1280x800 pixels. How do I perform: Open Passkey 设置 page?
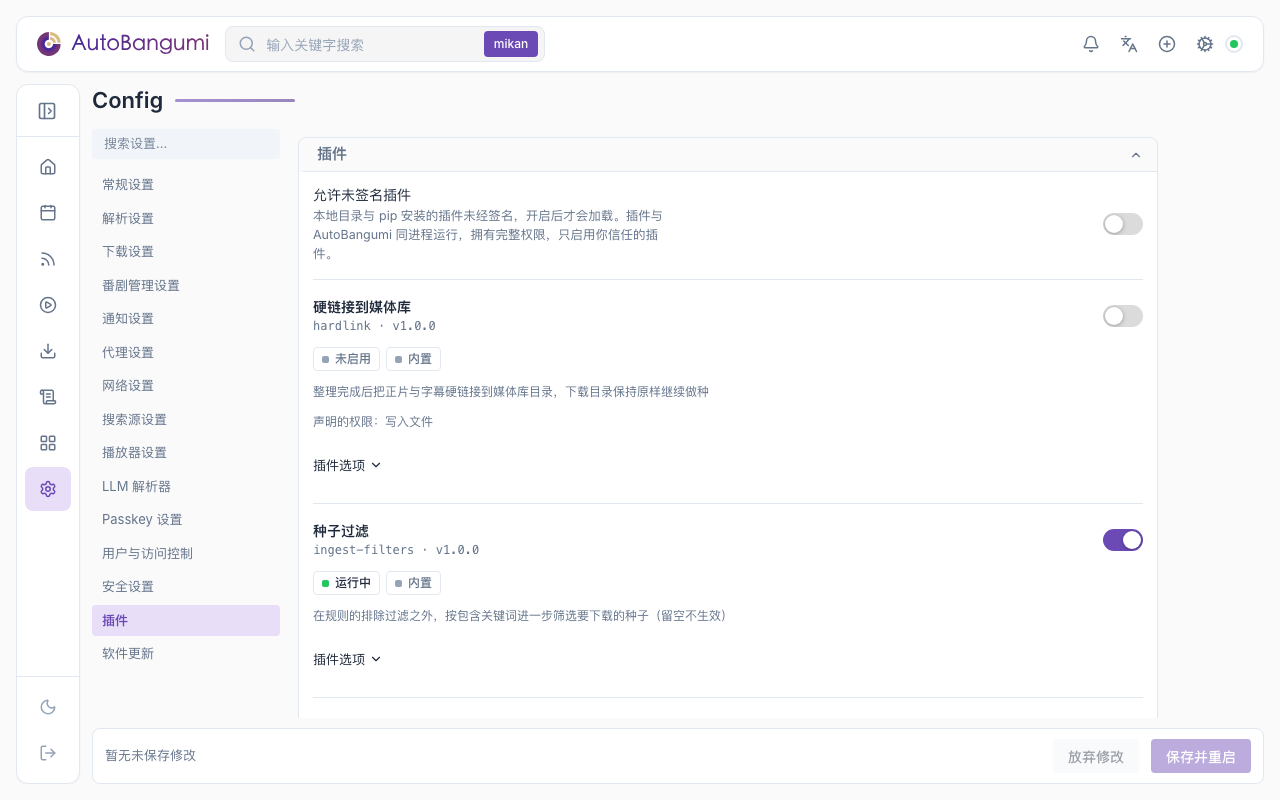pos(186,520)
